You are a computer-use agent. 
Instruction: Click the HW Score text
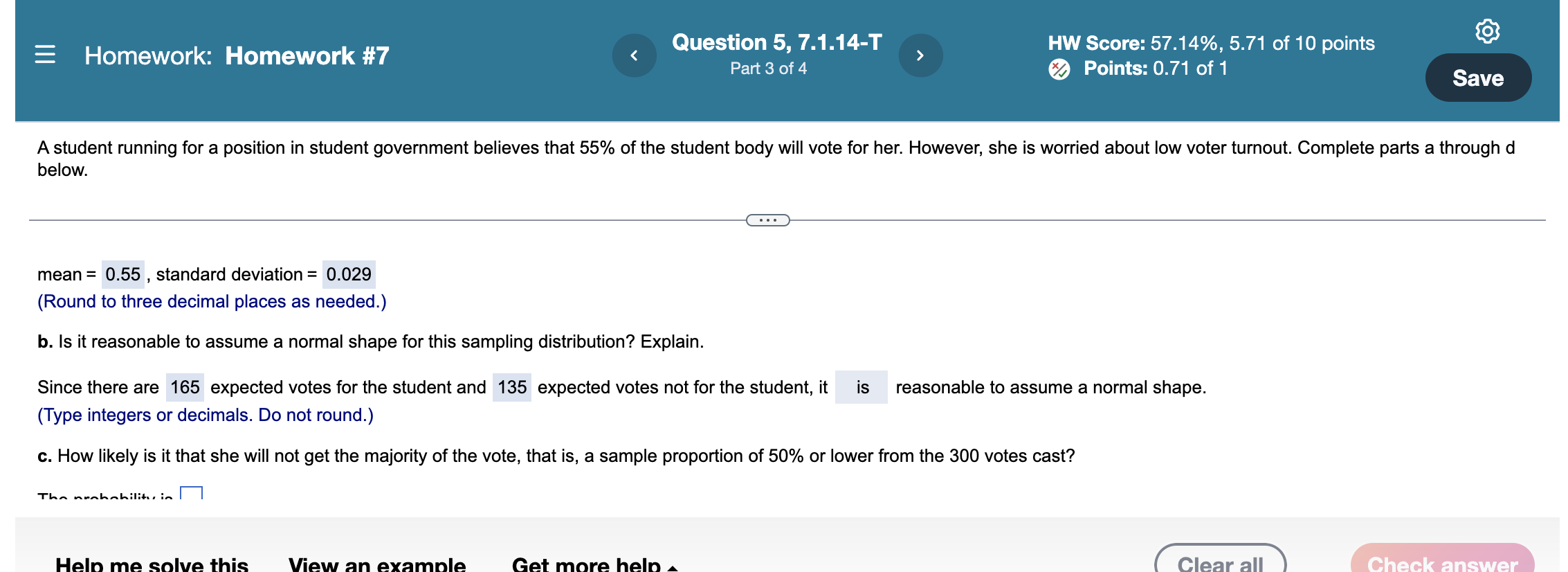coord(1211,43)
